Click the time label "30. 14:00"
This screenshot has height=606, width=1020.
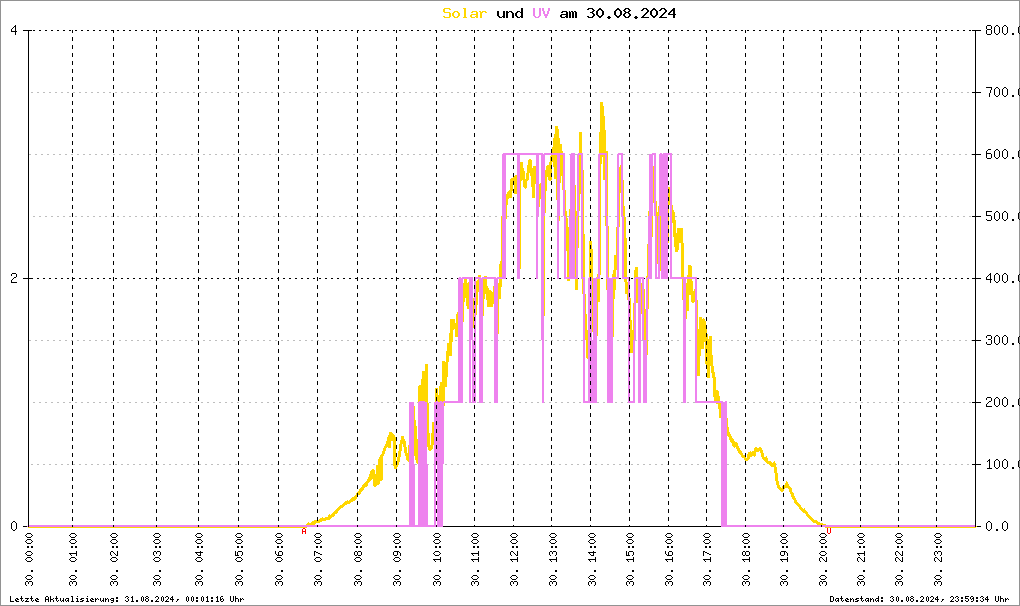tap(592, 559)
